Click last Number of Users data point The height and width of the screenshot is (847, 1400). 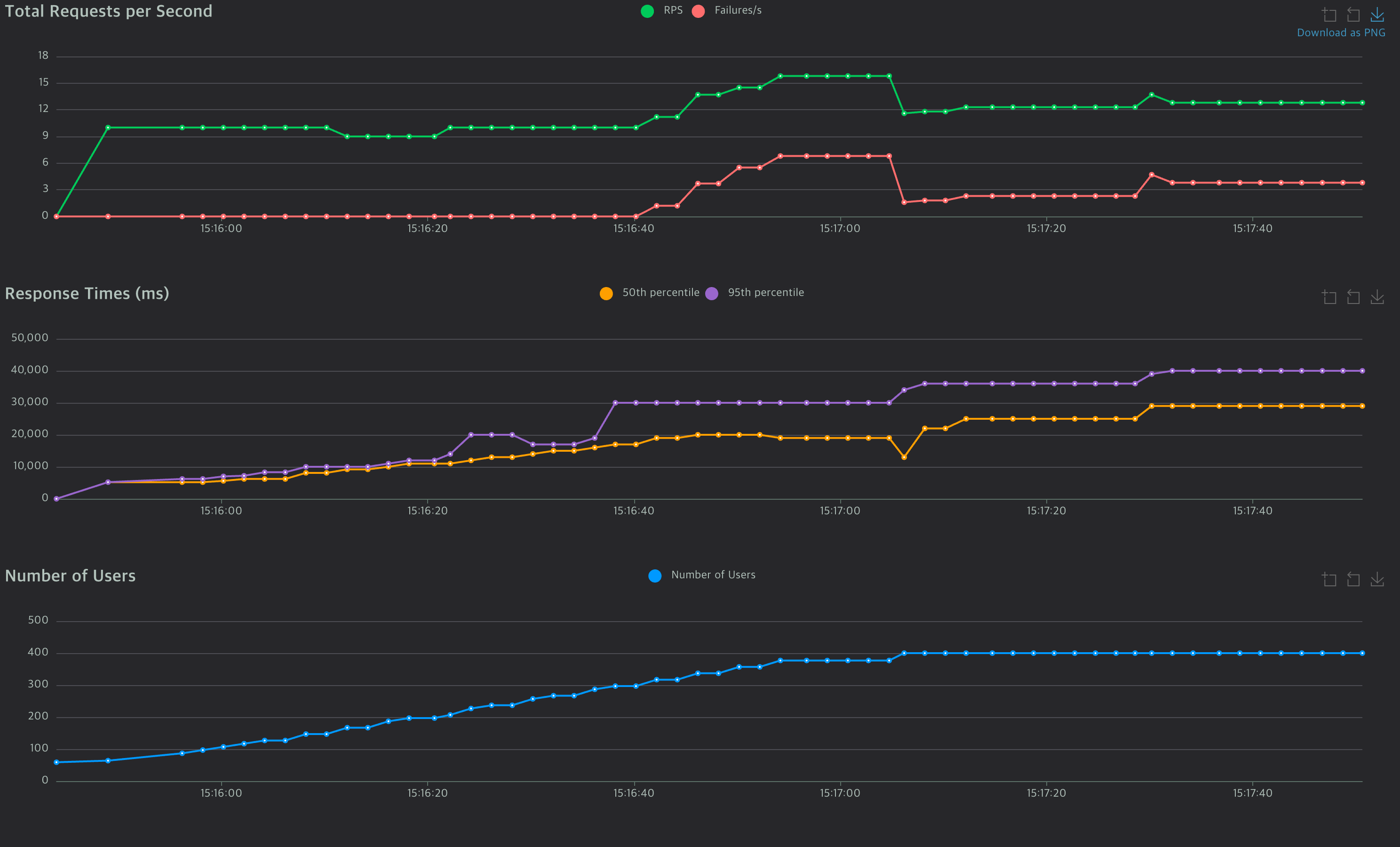[x=1362, y=653]
